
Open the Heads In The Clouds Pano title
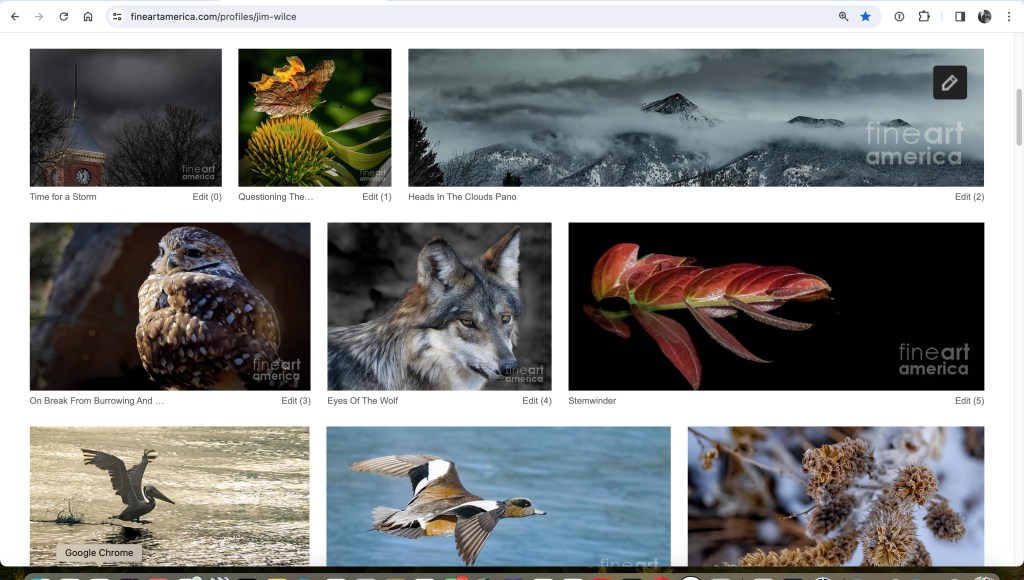pos(462,197)
